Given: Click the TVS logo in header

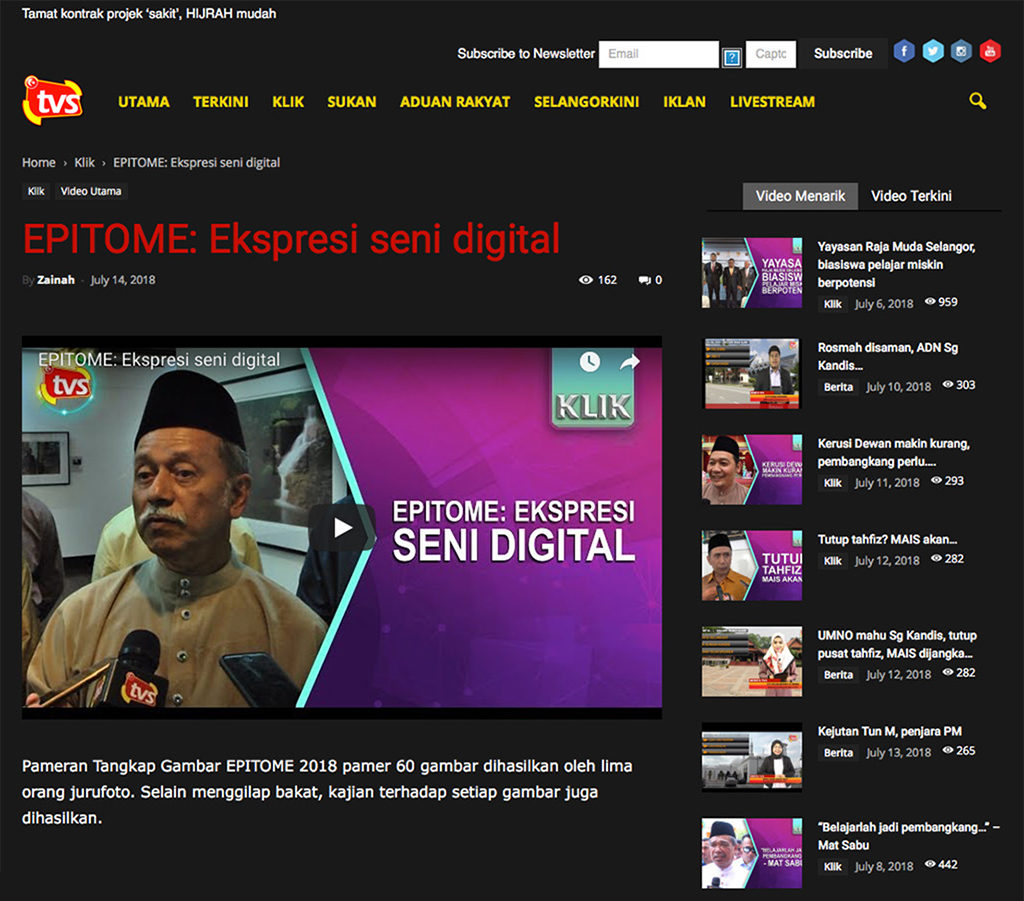Looking at the screenshot, I should point(53,100).
